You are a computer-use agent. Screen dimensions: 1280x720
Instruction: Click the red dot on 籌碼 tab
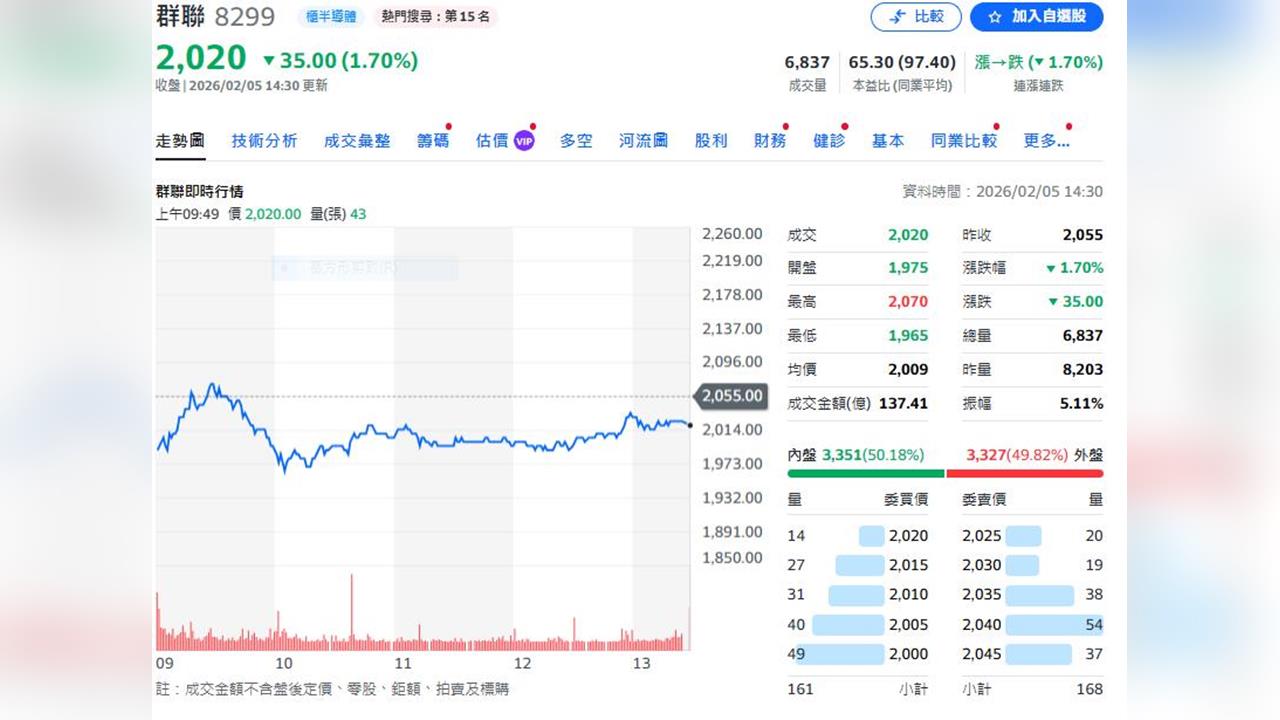[x=450, y=128]
